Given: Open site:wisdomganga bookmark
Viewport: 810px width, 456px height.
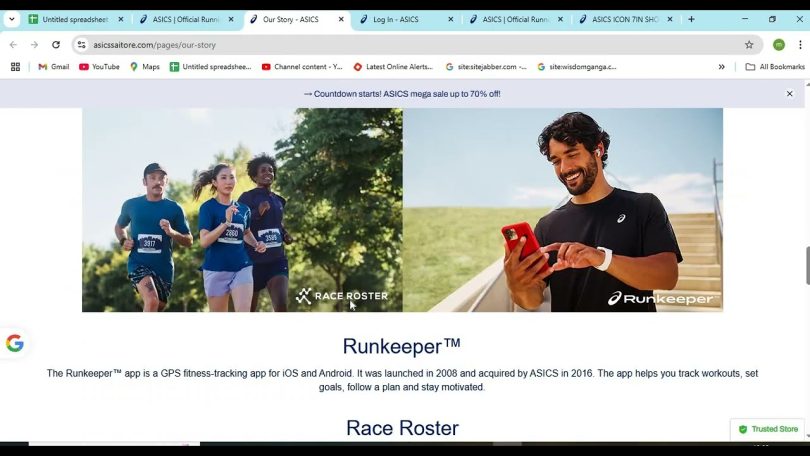Looking at the screenshot, I should (577, 67).
